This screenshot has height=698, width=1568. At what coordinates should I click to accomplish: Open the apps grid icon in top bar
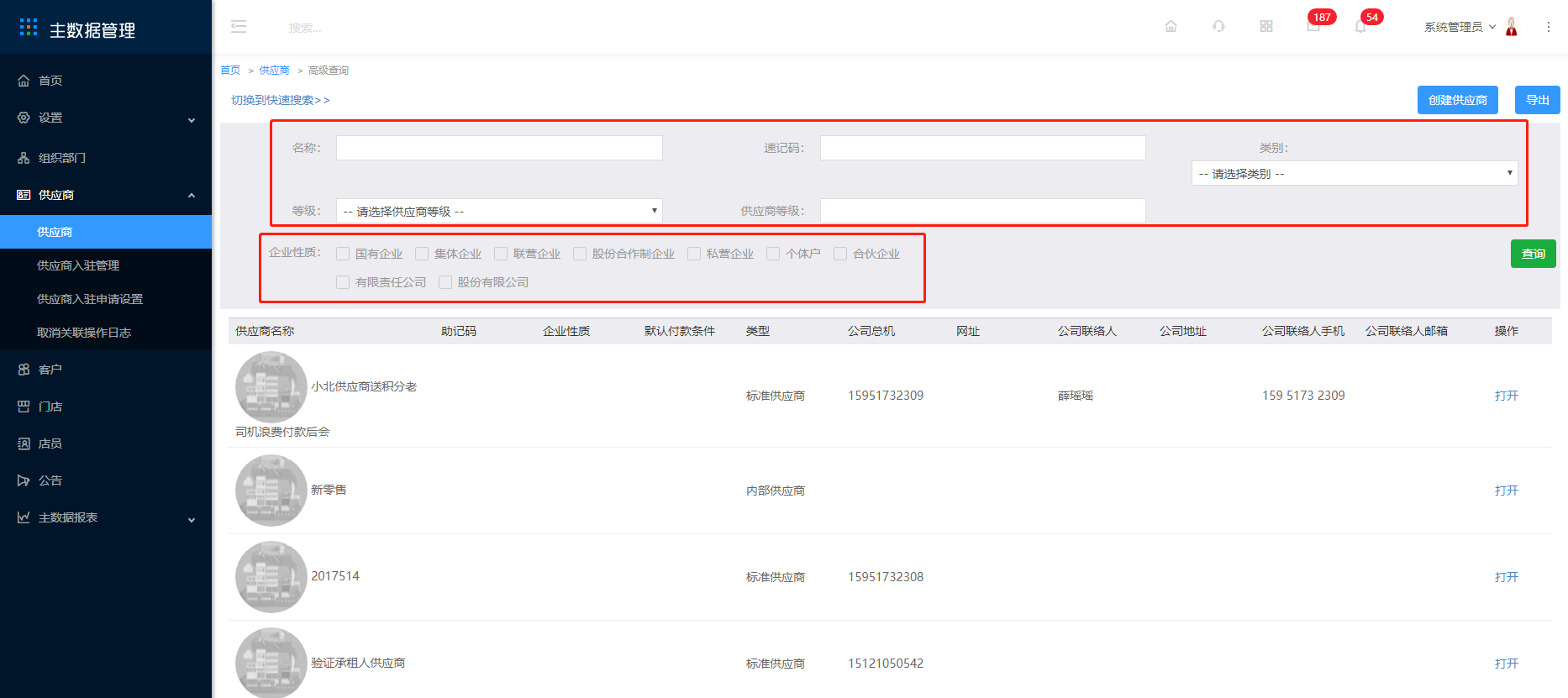click(1266, 27)
